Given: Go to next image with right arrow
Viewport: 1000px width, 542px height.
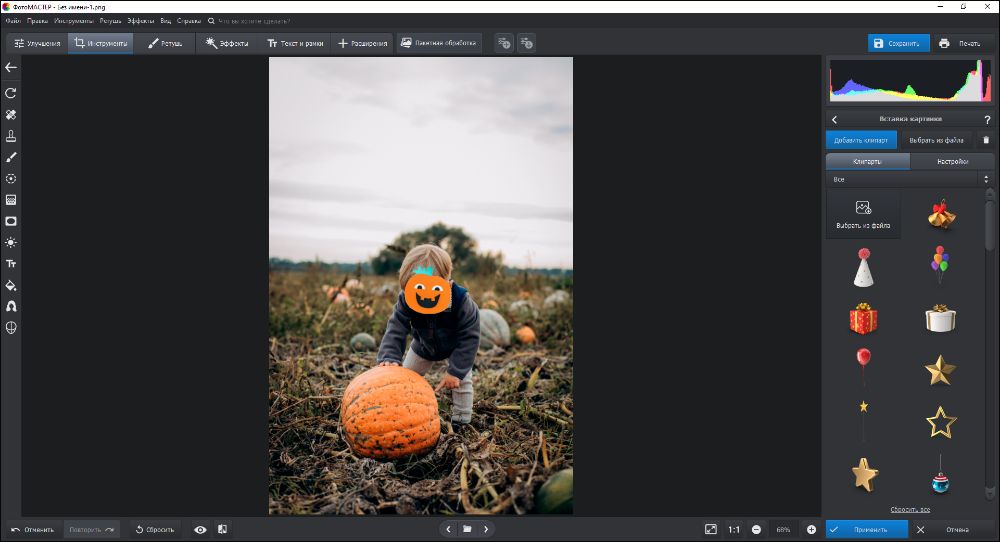Looking at the screenshot, I should (x=486, y=529).
